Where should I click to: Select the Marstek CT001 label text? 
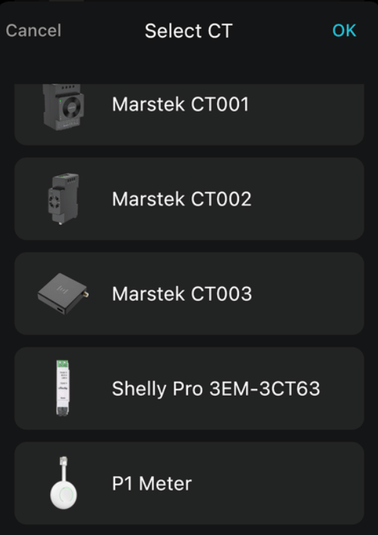coord(180,104)
